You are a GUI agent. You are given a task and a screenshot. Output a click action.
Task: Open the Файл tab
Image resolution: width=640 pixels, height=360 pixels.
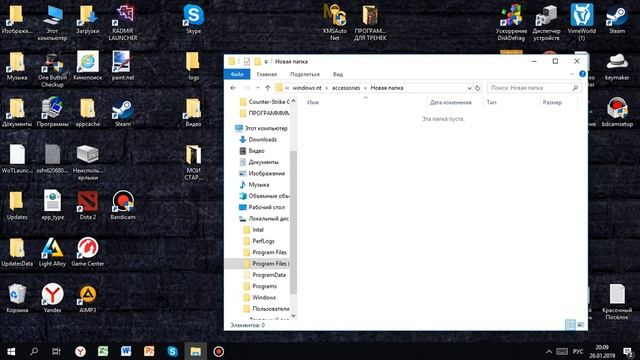[237, 74]
